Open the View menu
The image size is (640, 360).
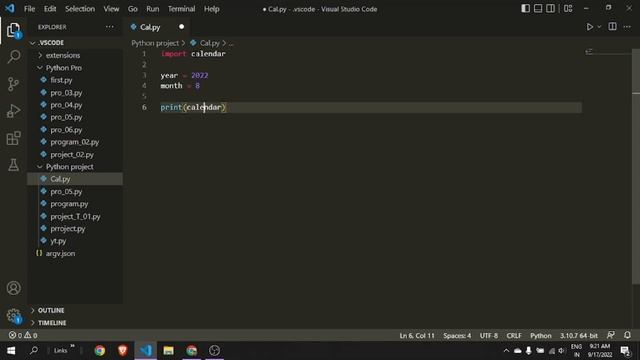111,9
